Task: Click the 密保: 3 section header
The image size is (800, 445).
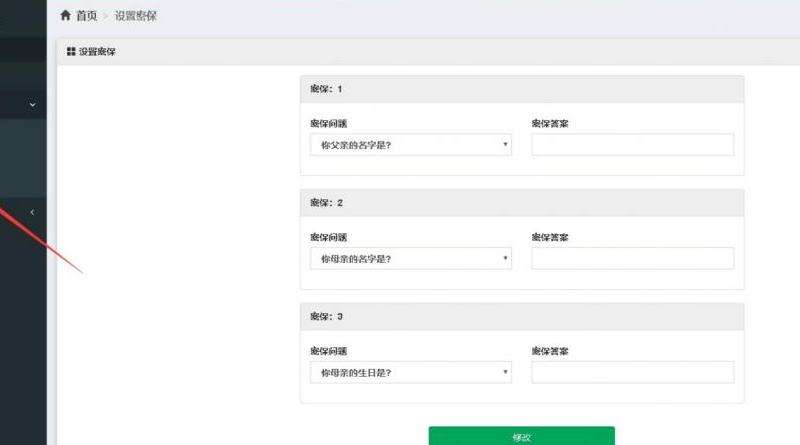Action: click(327, 317)
